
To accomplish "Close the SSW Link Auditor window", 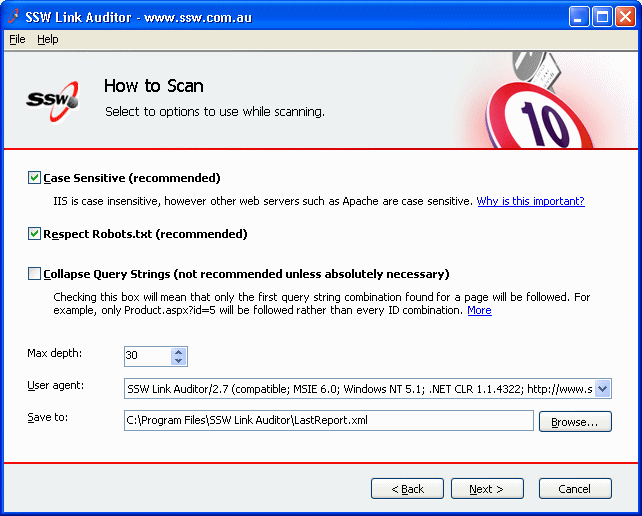I will tap(625, 17).
